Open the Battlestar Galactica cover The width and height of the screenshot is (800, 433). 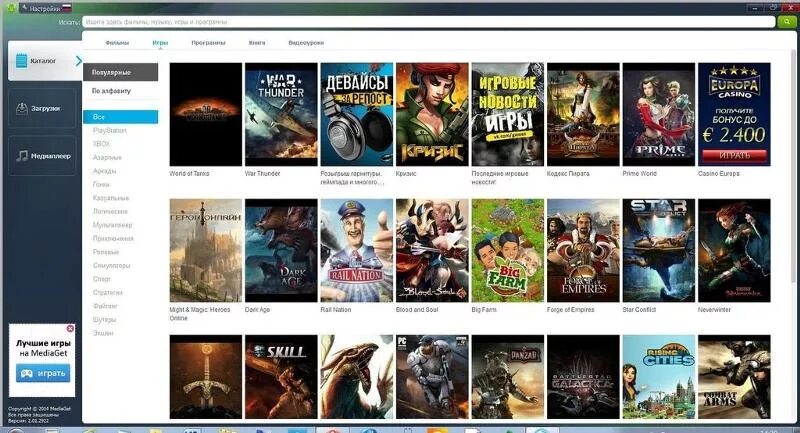coord(583,377)
